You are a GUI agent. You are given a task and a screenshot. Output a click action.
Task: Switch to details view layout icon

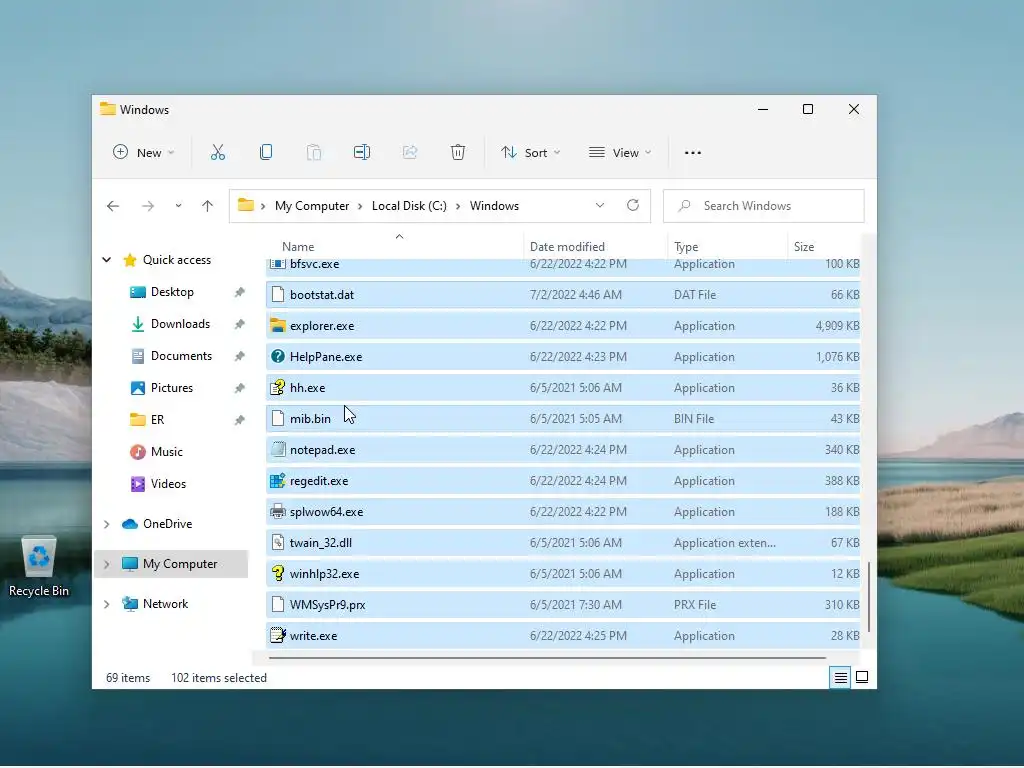840,678
